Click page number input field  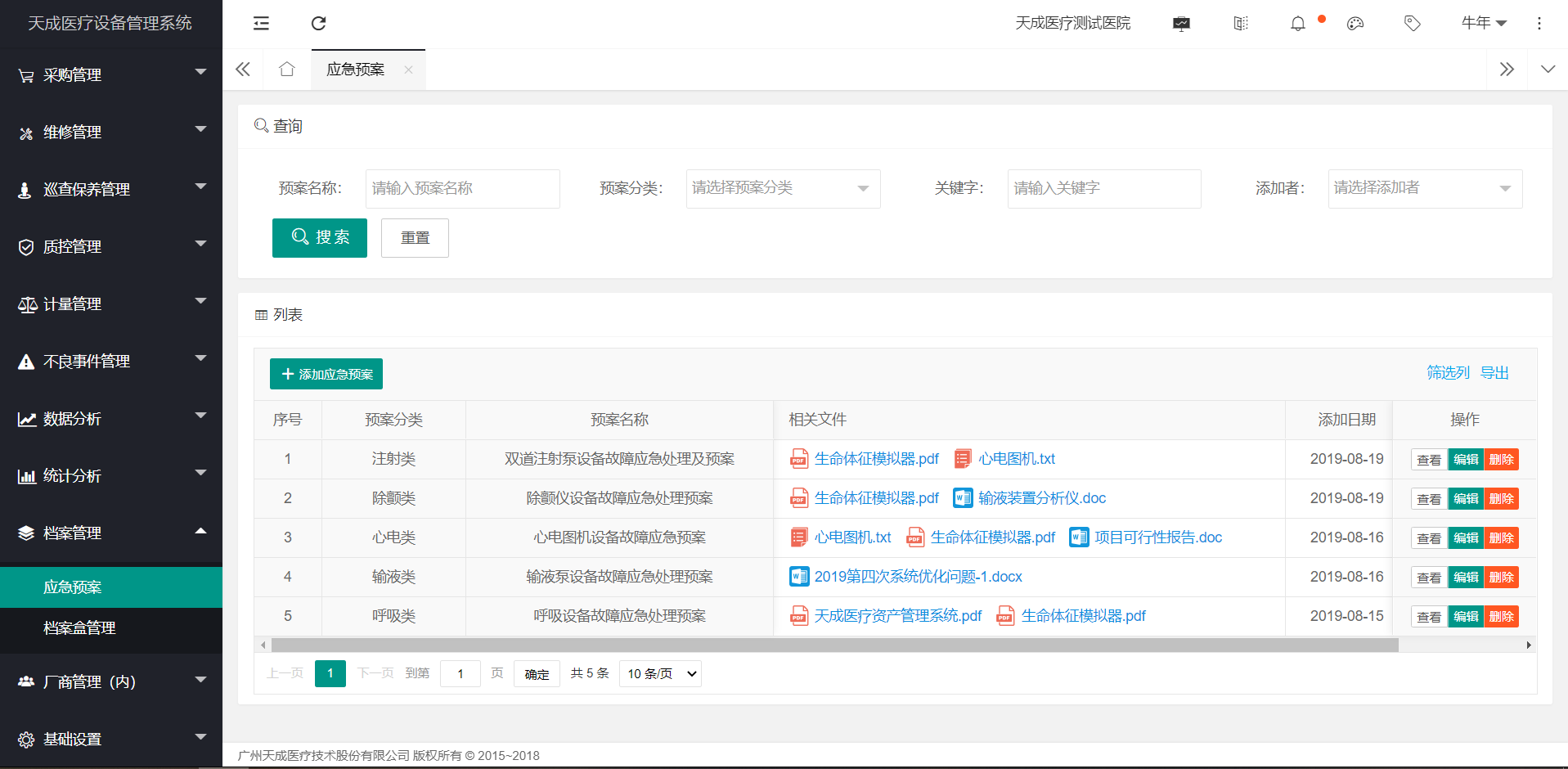click(461, 673)
